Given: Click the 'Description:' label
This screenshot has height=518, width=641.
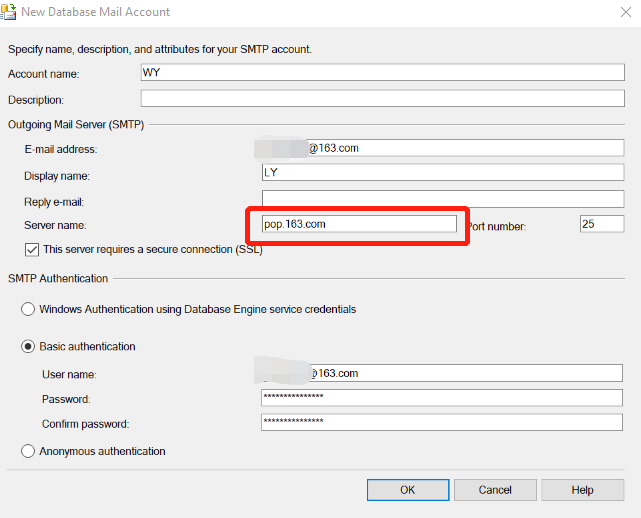Looking at the screenshot, I should point(36,100).
